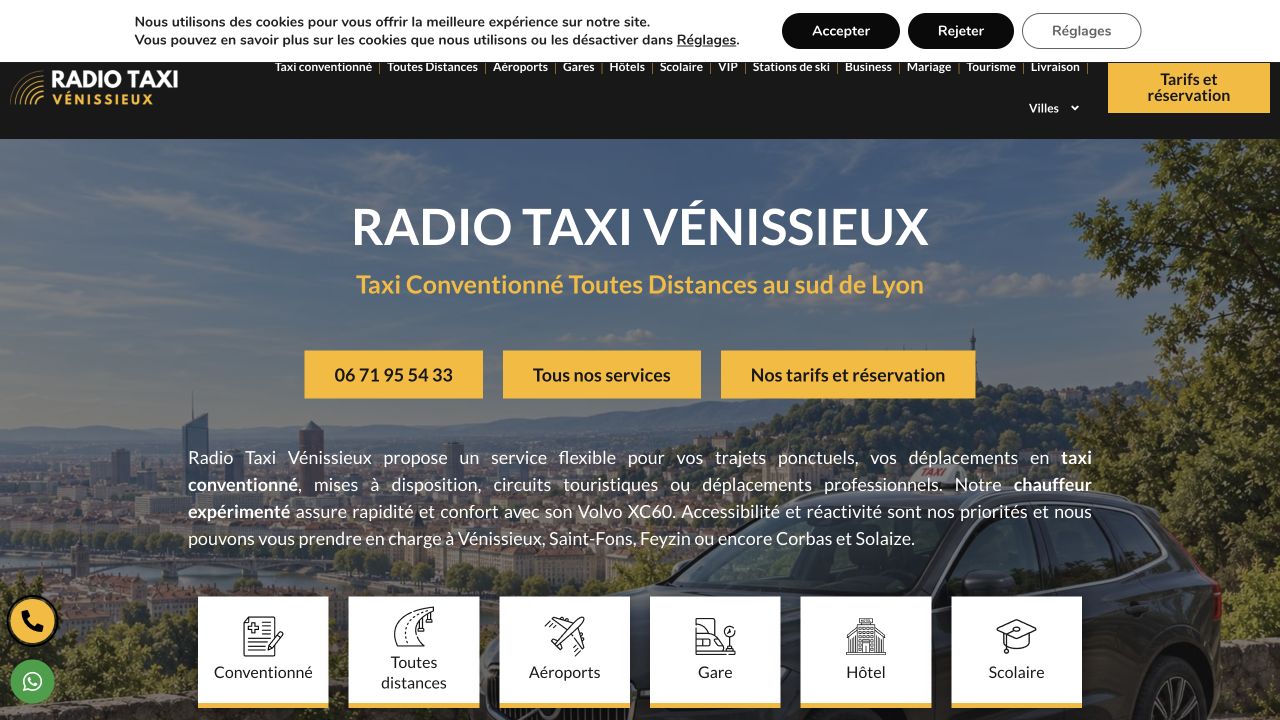The height and width of the screenshot is (720, 1280).
Task: Go to Stations de ski page
Action: (x=791, y=67)
